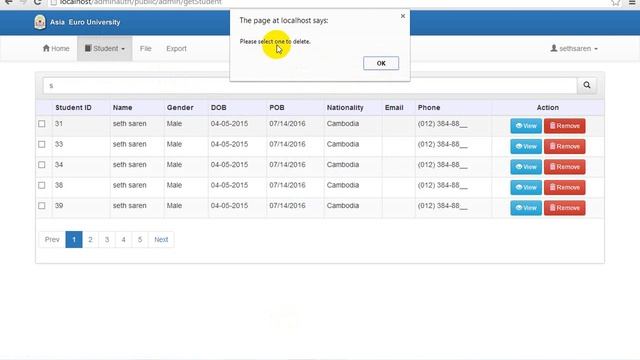This screenshot has width=640, height=360.
Task: Click the Asia Euro University brand text
Action: point(85,22)
